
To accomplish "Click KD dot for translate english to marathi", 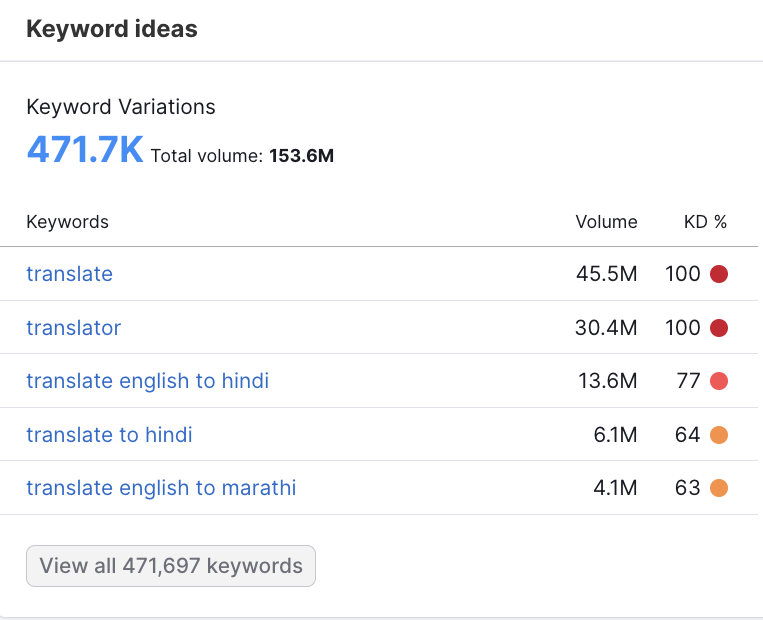I will (718, 488).
